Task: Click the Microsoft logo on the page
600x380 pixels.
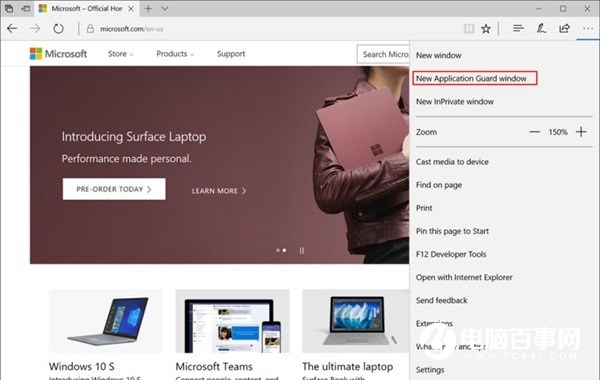Action: click(58, 54)
